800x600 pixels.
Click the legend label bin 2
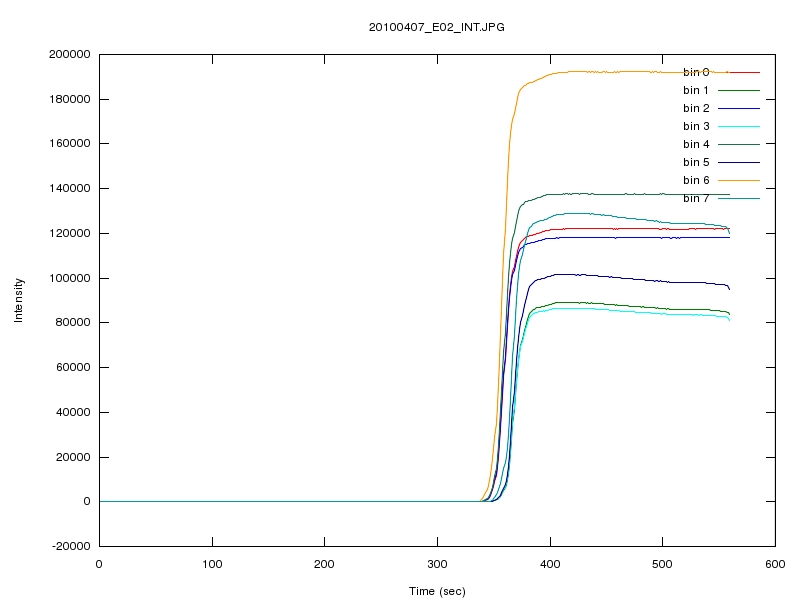point(696,108)
